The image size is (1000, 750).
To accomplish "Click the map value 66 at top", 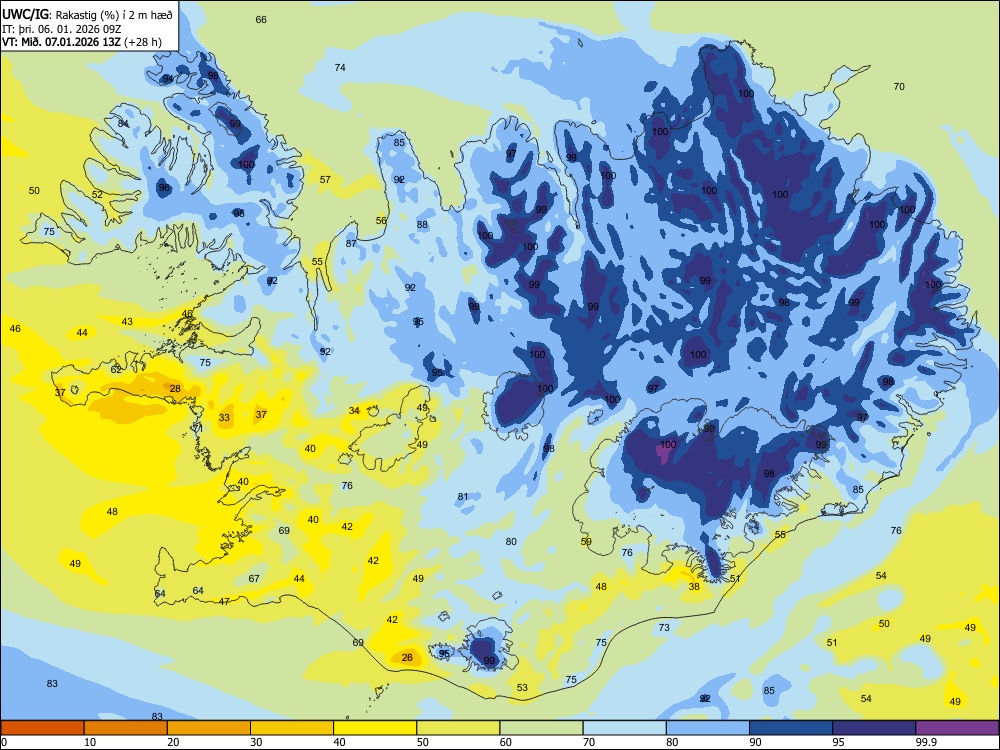I will click(261, 19).
